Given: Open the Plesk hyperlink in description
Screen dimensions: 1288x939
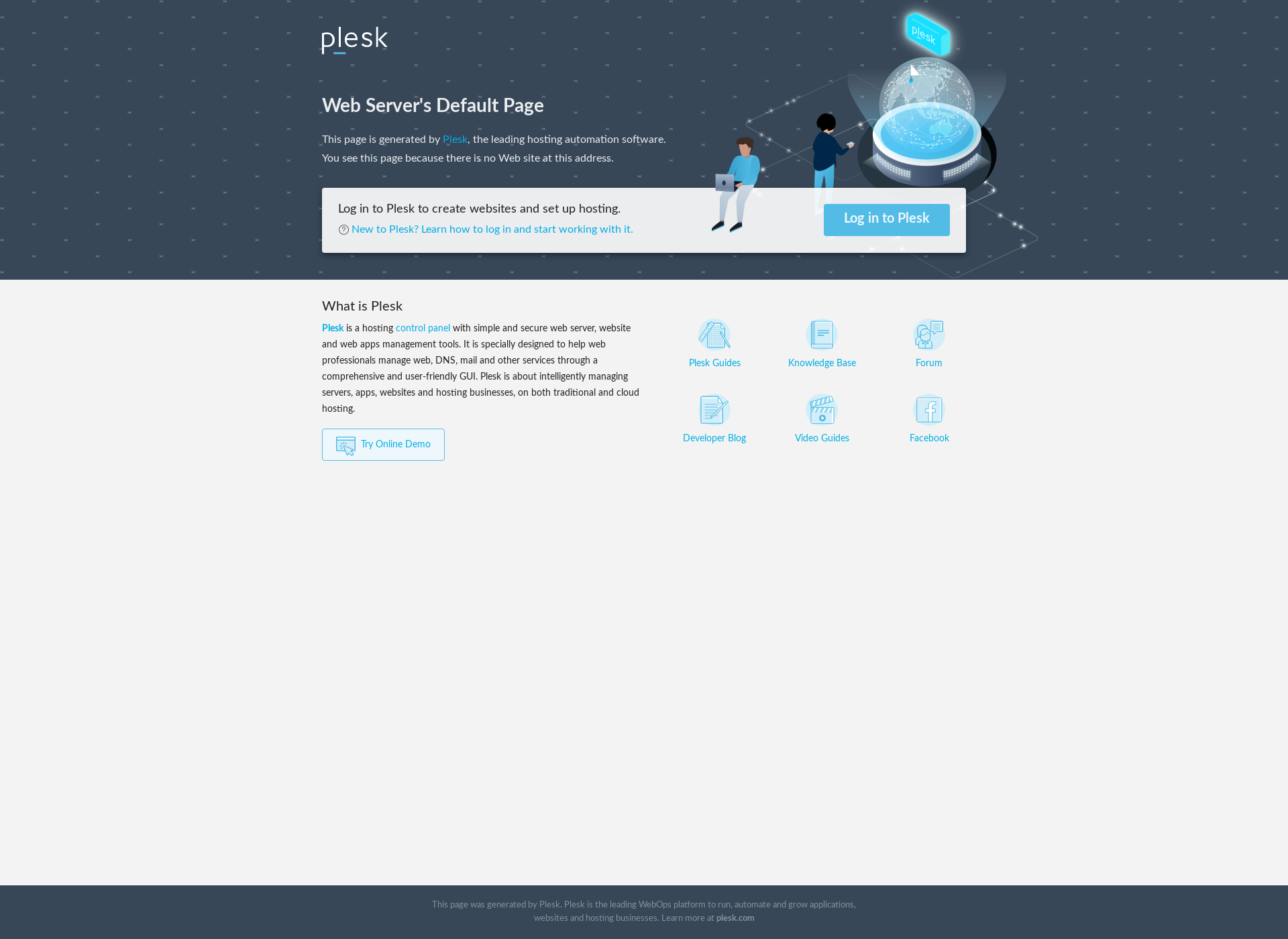Looking at the screenshot, I should (454, 139).
